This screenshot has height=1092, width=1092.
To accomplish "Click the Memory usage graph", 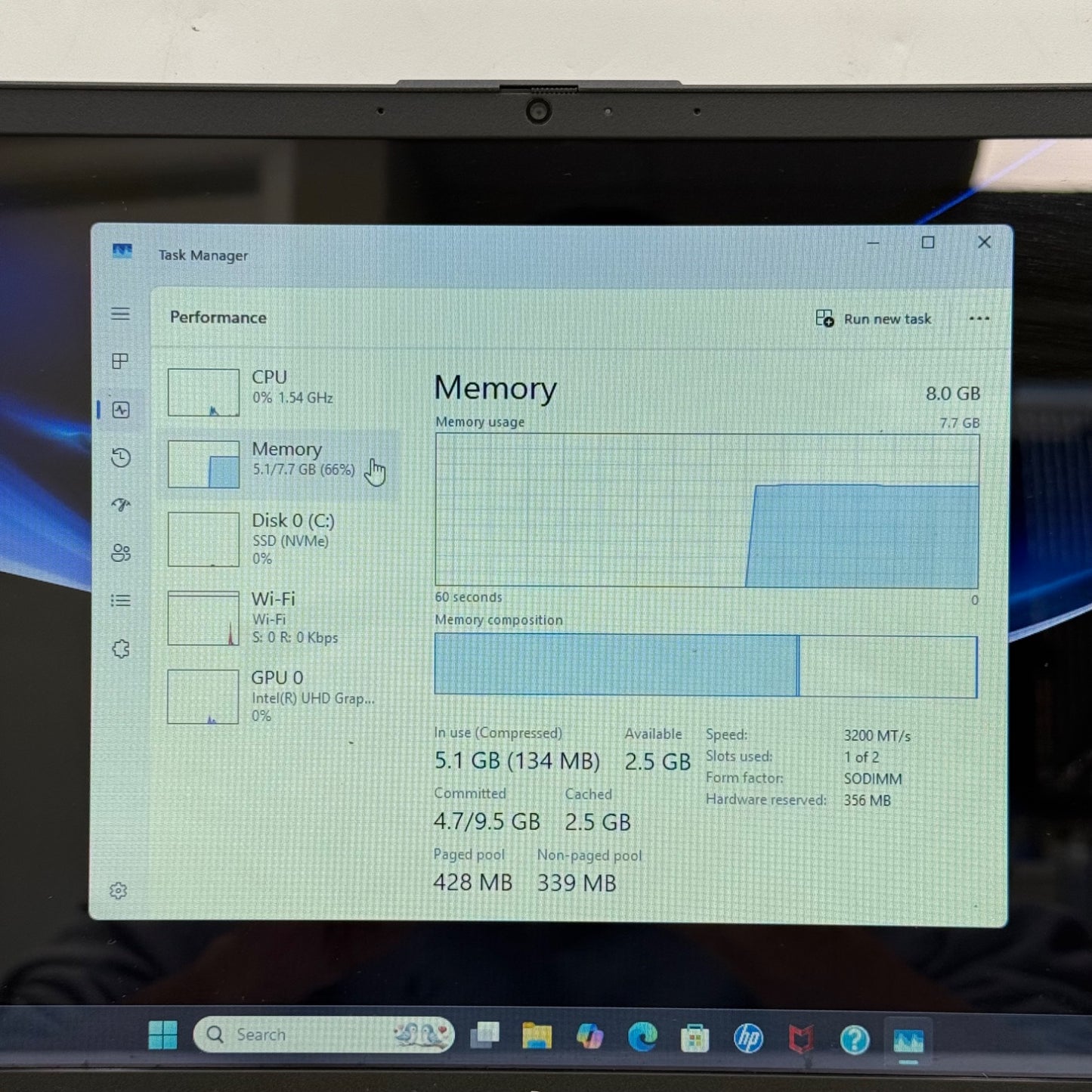I will pyautogui.click(x=707, y=511).
